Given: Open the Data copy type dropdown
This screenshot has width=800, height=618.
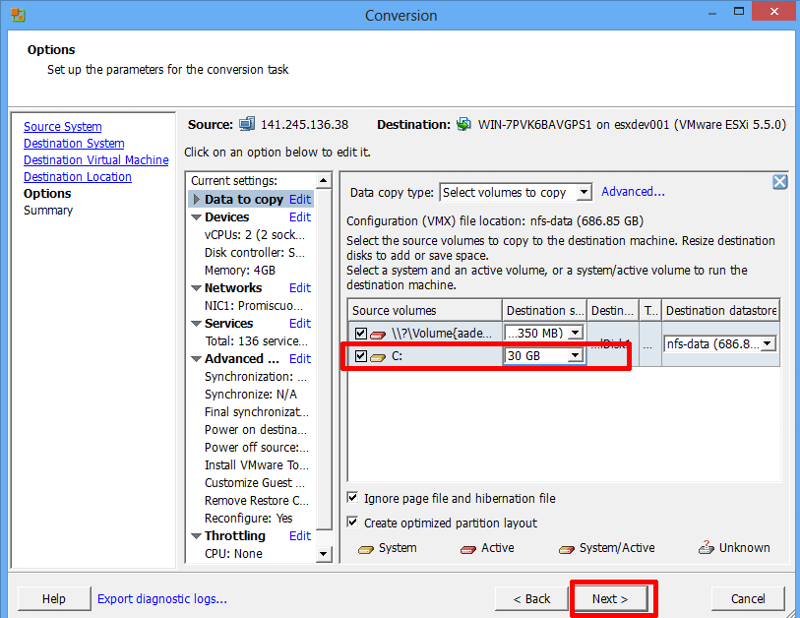Looking at the screenshot, I should pos(584,192).
